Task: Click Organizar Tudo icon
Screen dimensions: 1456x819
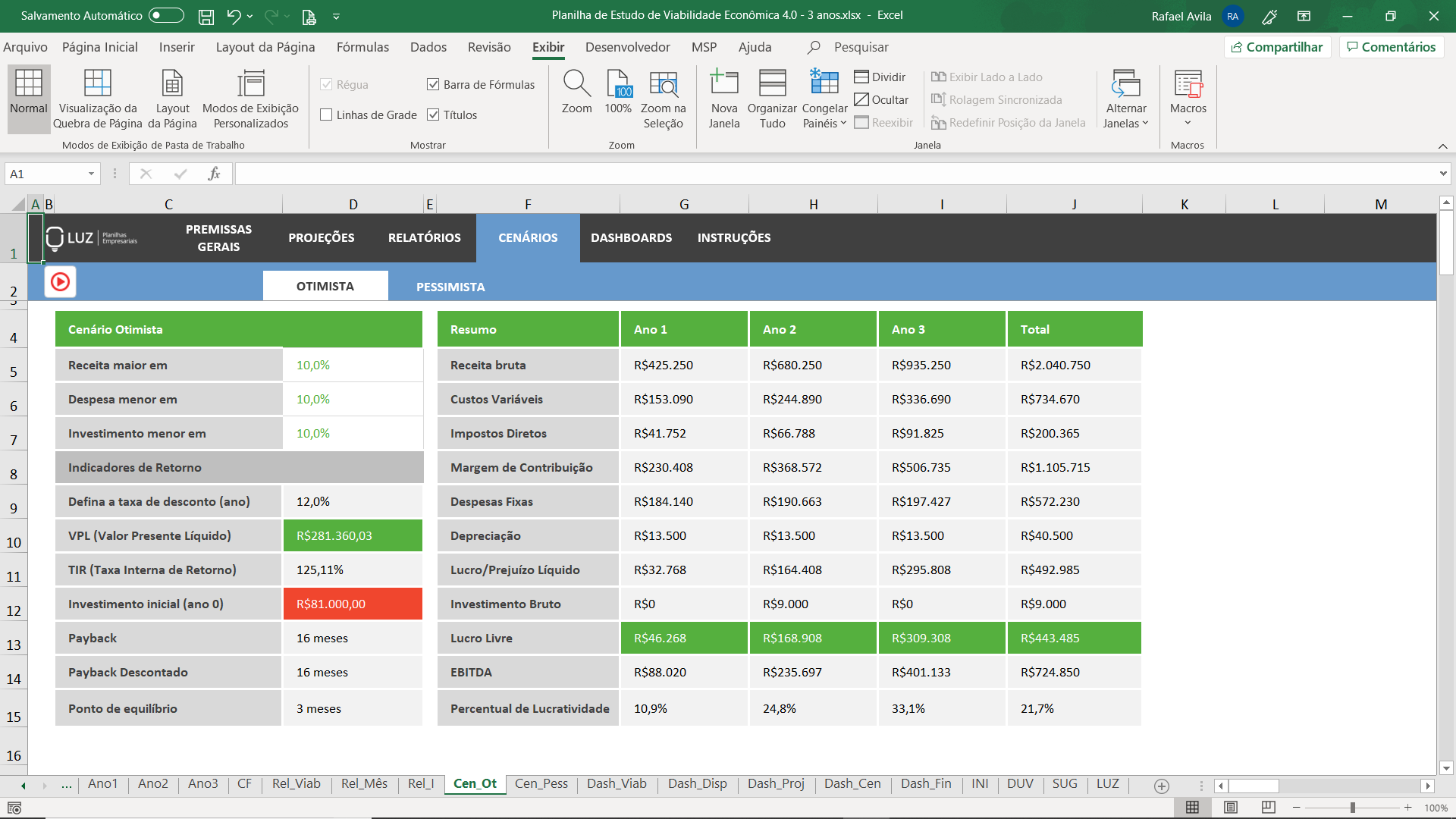Action: pos(772,83)
